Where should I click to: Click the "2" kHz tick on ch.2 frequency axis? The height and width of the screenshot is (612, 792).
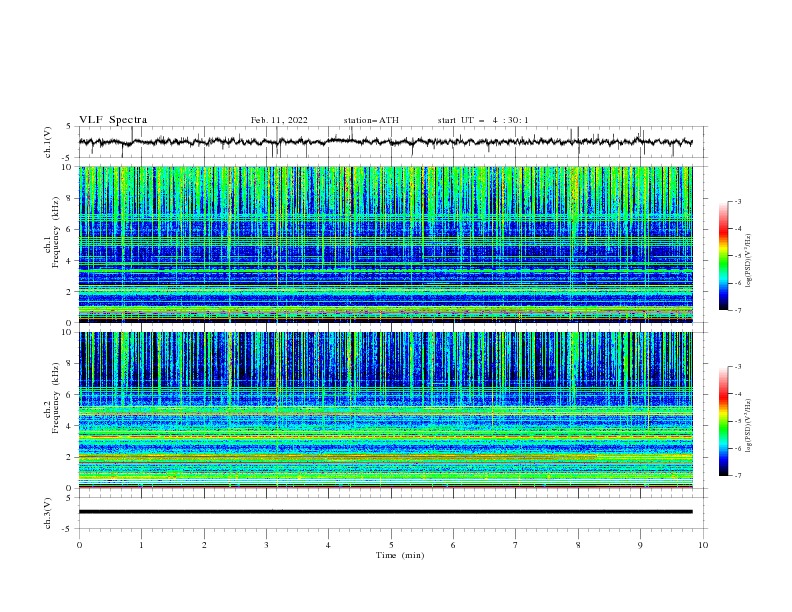pyautogui.click(x=69, y=457)
